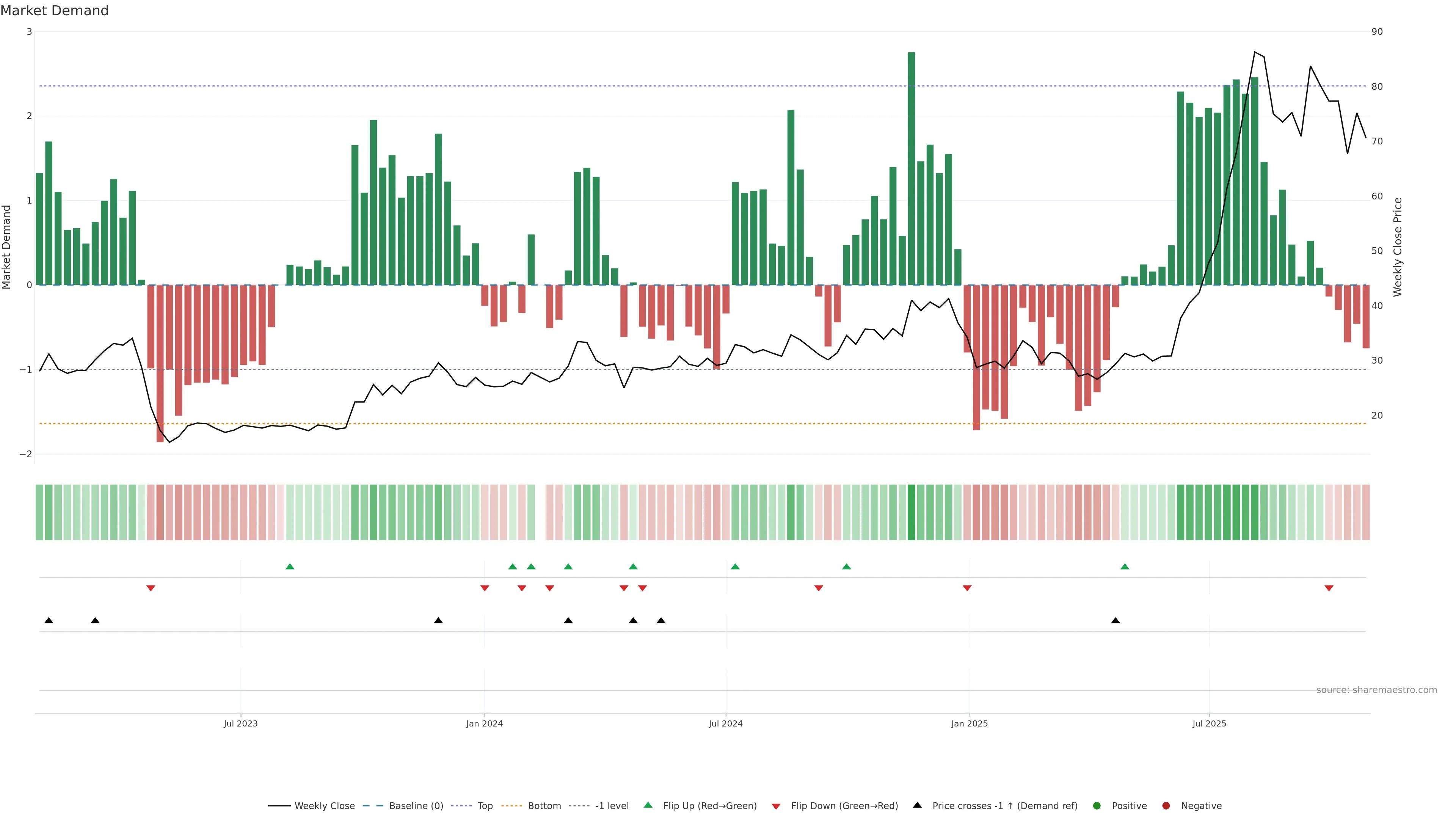This screenshot has height=819, width=1456.
Task: Hide the Top dotted line via legend
Action: 485,806
